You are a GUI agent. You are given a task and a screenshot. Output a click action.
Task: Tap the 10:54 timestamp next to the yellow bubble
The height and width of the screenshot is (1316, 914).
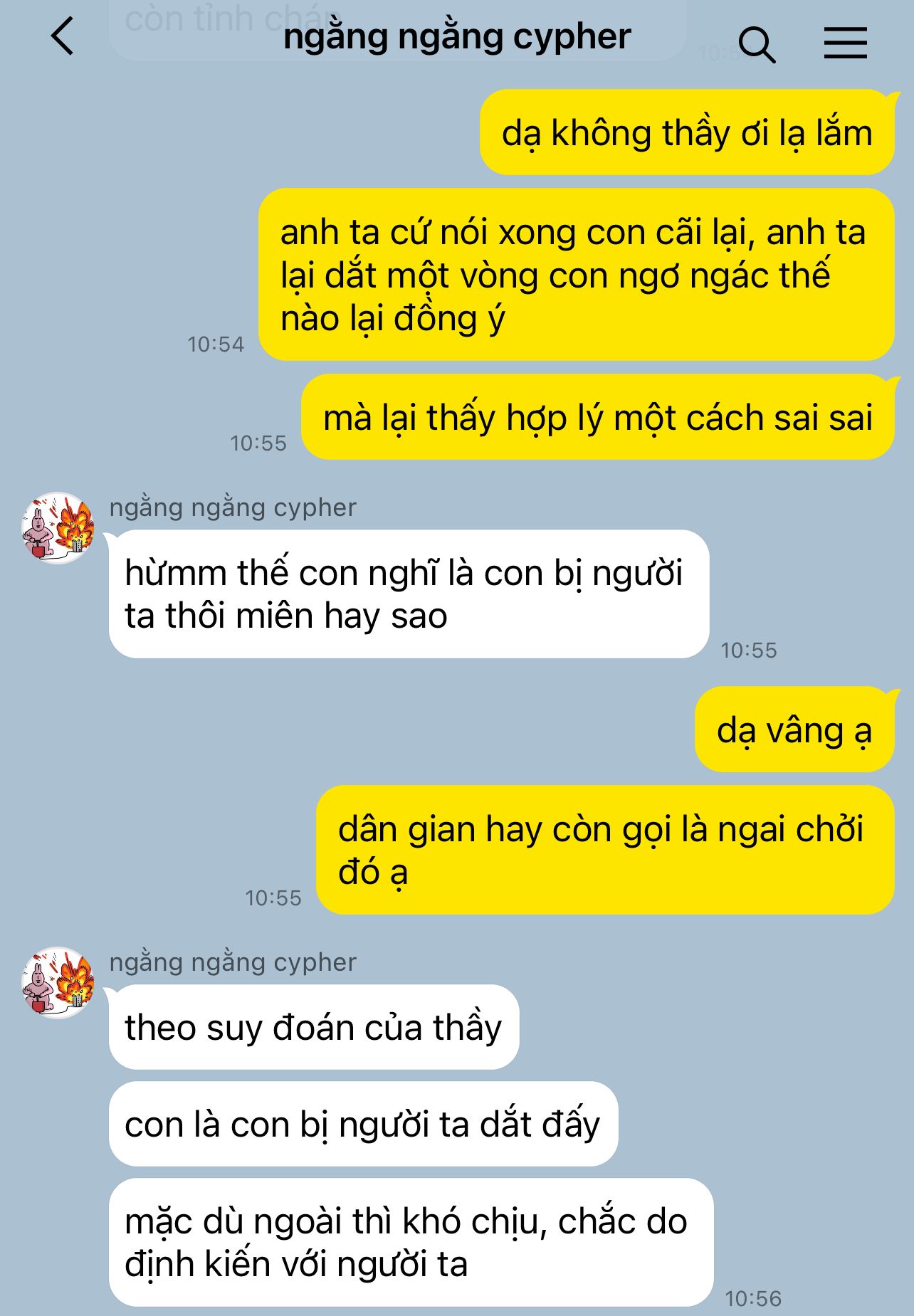[x=216, y=344]
